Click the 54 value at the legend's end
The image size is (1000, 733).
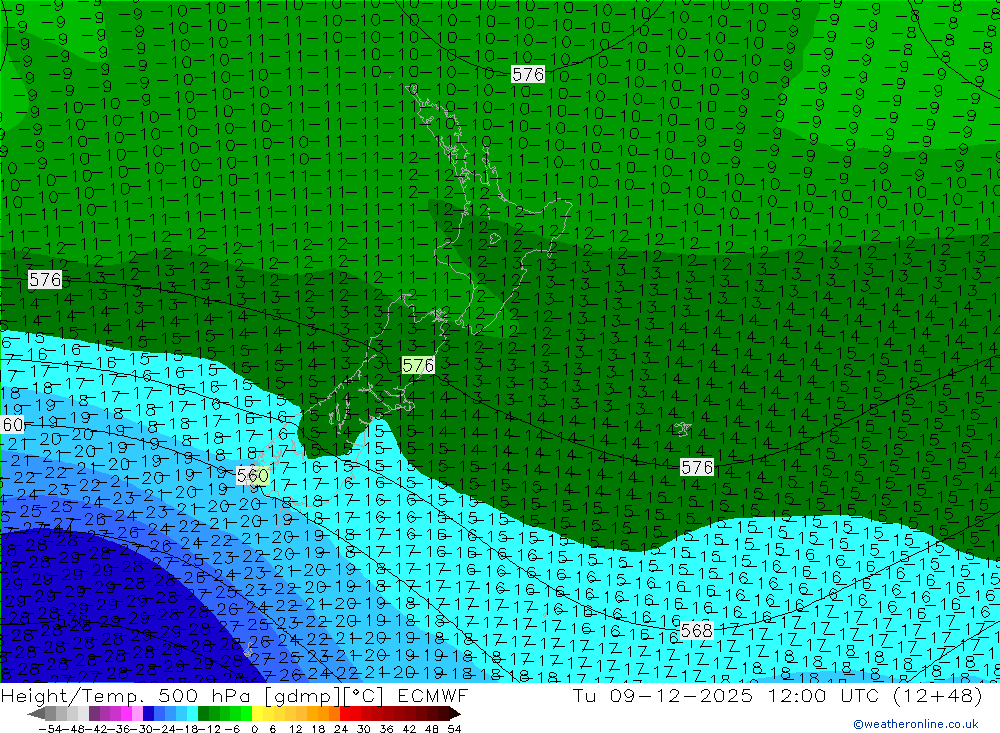(454, 729)
